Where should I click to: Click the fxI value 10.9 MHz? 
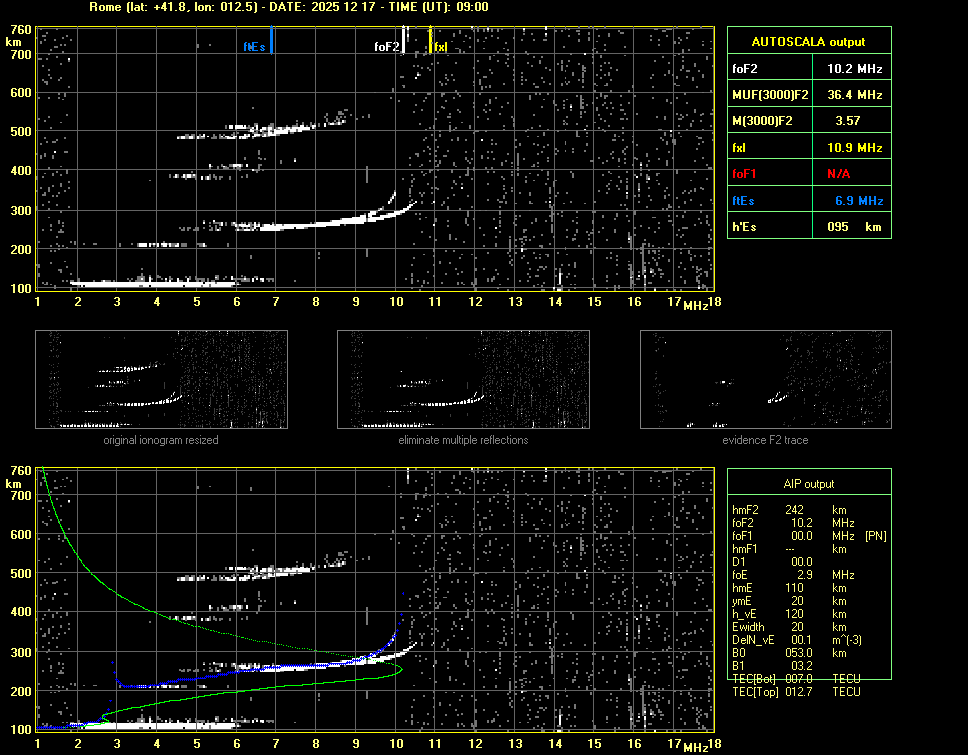[x=854, y=147]
